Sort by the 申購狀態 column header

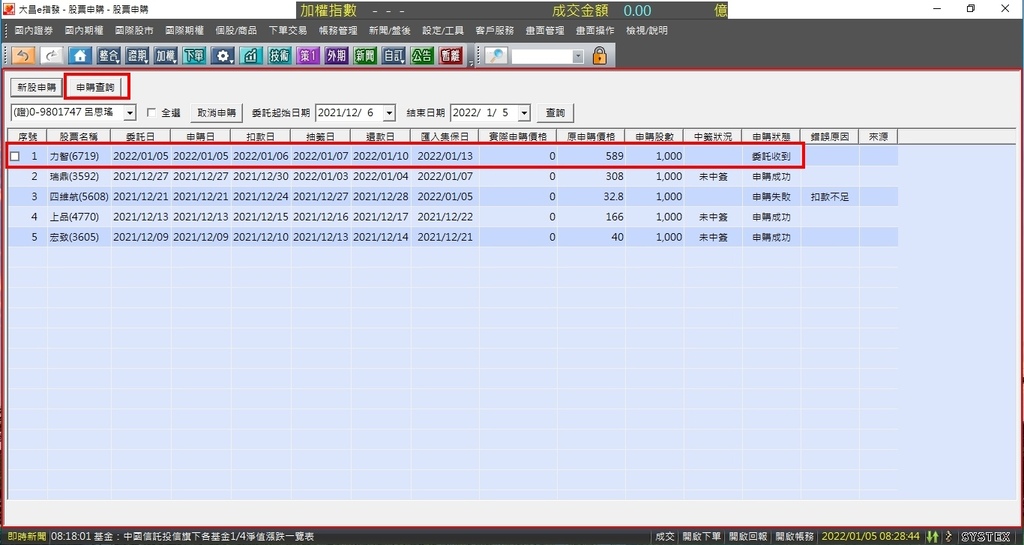coord(771,136)
